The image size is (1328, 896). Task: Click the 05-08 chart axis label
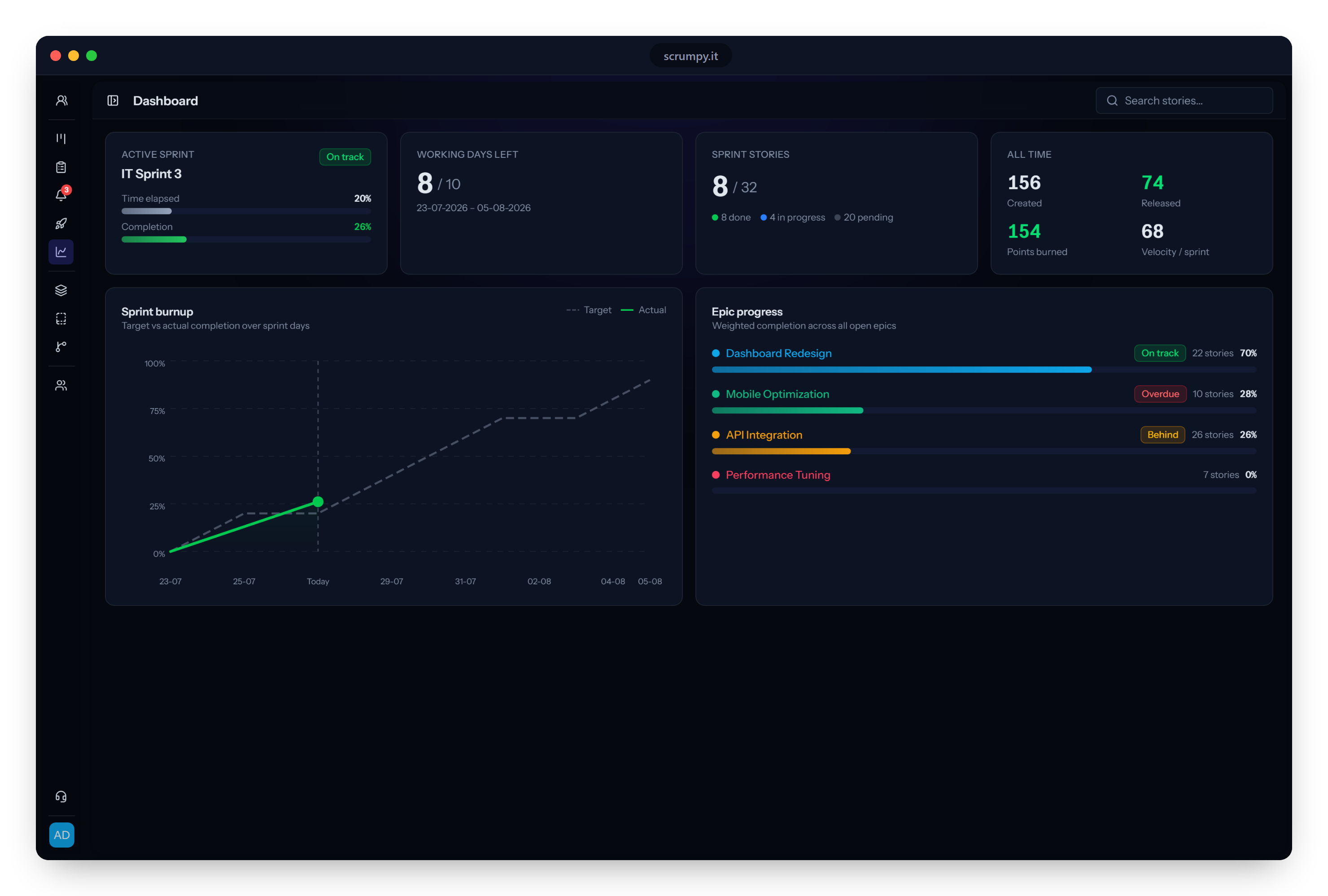[x=650, y=581]
